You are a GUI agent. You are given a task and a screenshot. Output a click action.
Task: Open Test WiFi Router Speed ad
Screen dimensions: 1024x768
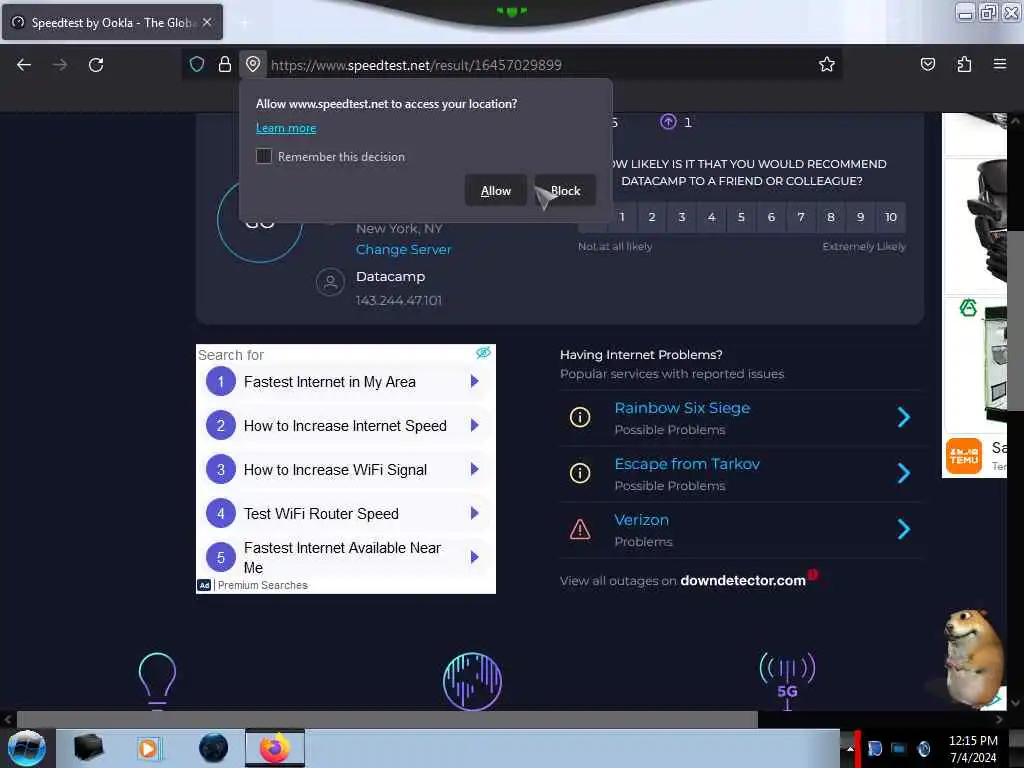(345, 513)
